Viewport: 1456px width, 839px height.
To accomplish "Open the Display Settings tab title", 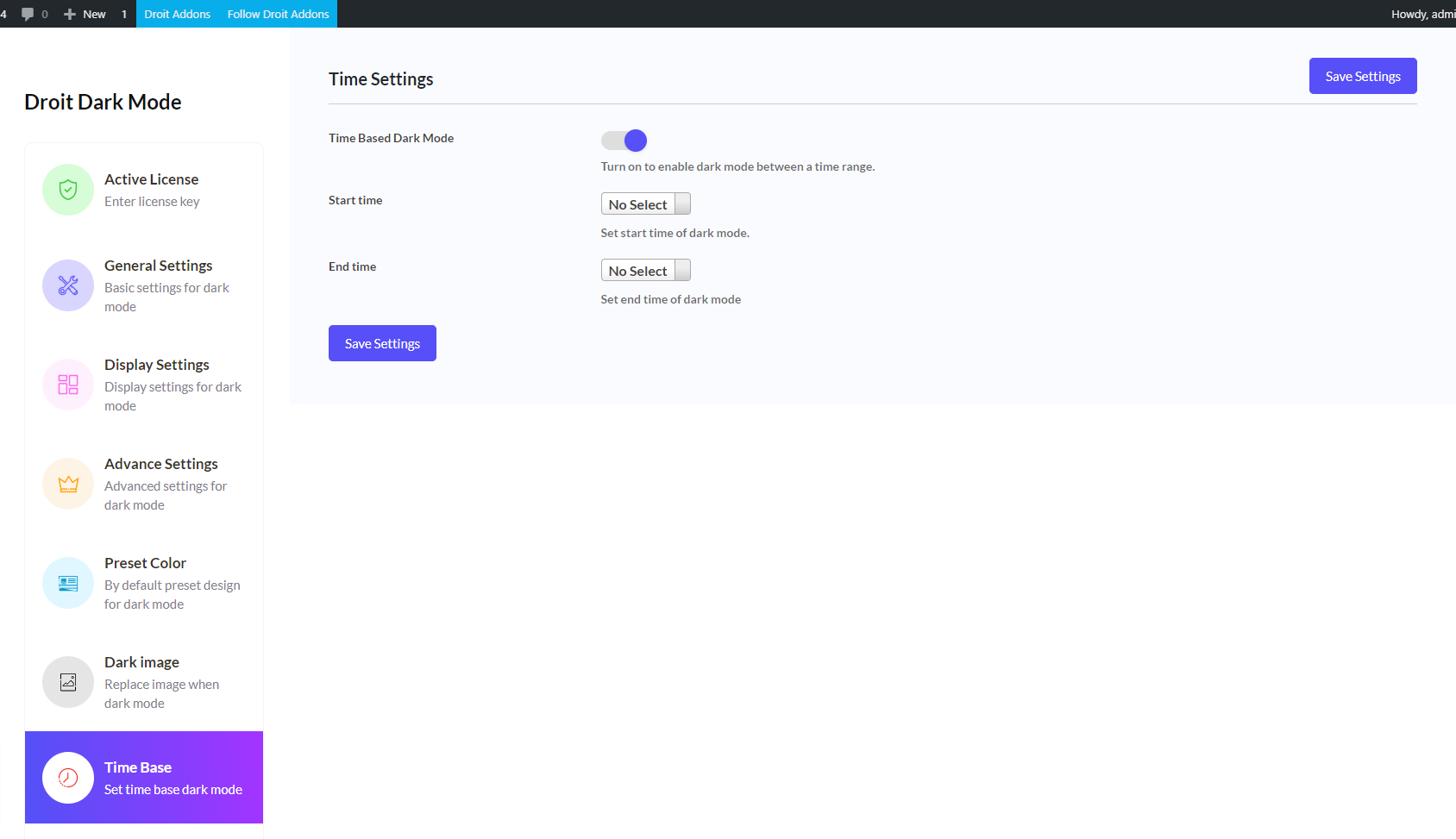I will tap(157, 365).
